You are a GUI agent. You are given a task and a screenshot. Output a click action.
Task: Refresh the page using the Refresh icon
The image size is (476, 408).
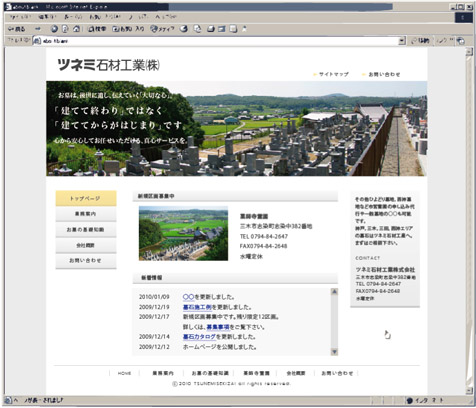pyautogui.click(x=65, y=29)
